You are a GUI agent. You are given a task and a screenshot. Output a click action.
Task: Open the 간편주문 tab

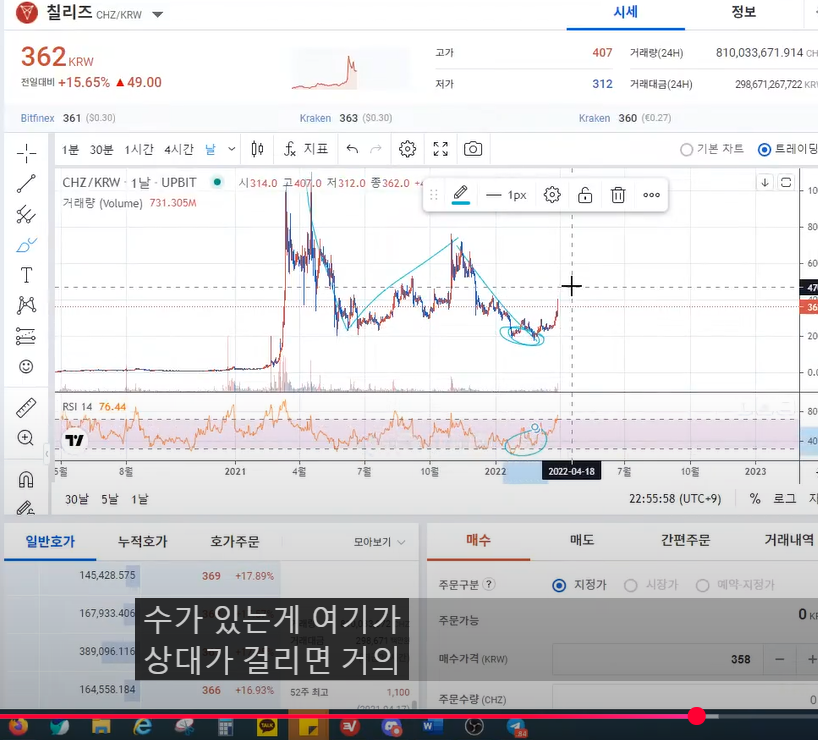click(x=685, y=541)
